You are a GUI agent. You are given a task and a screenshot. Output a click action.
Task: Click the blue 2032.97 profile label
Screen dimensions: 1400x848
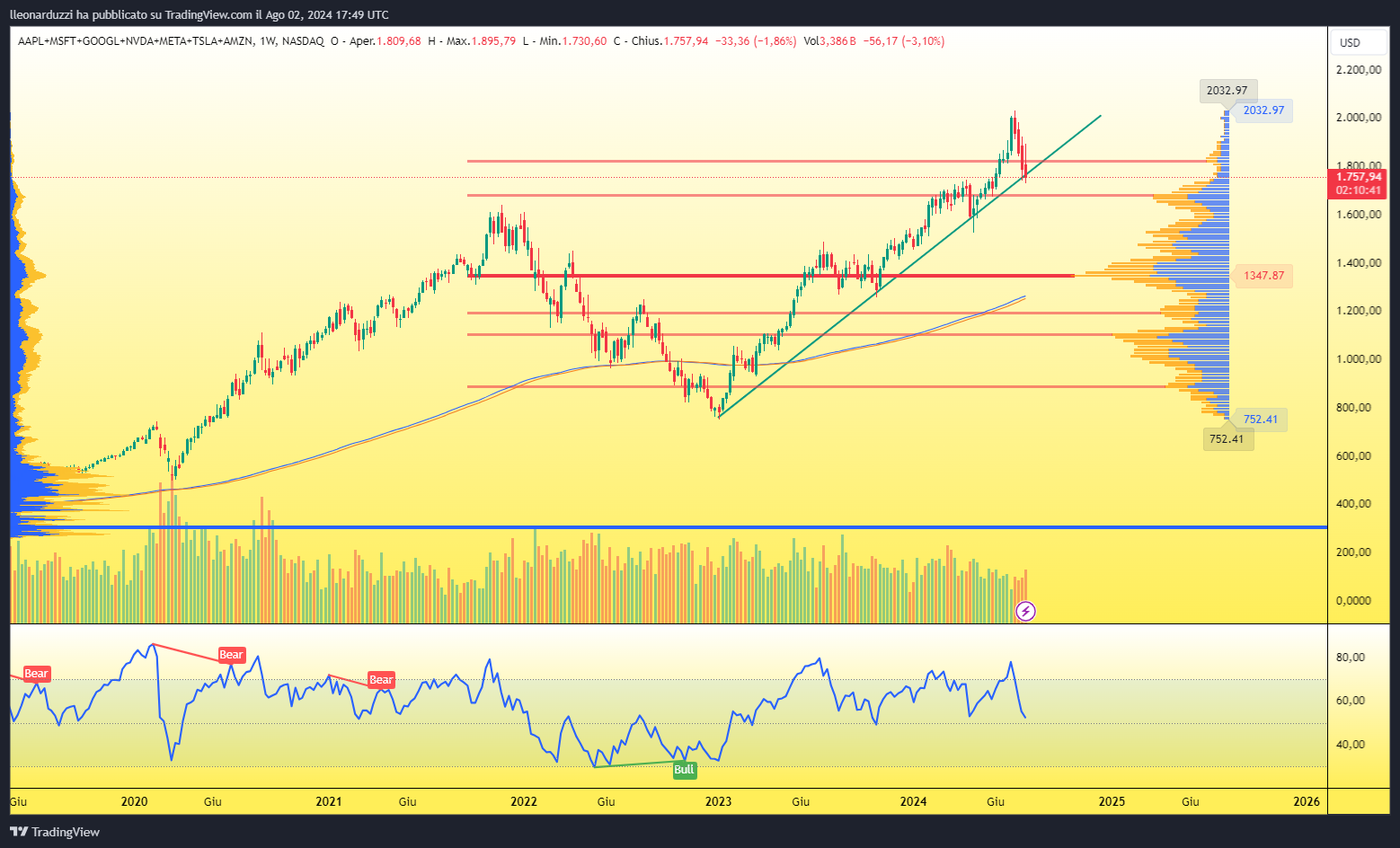(1263, 110)
